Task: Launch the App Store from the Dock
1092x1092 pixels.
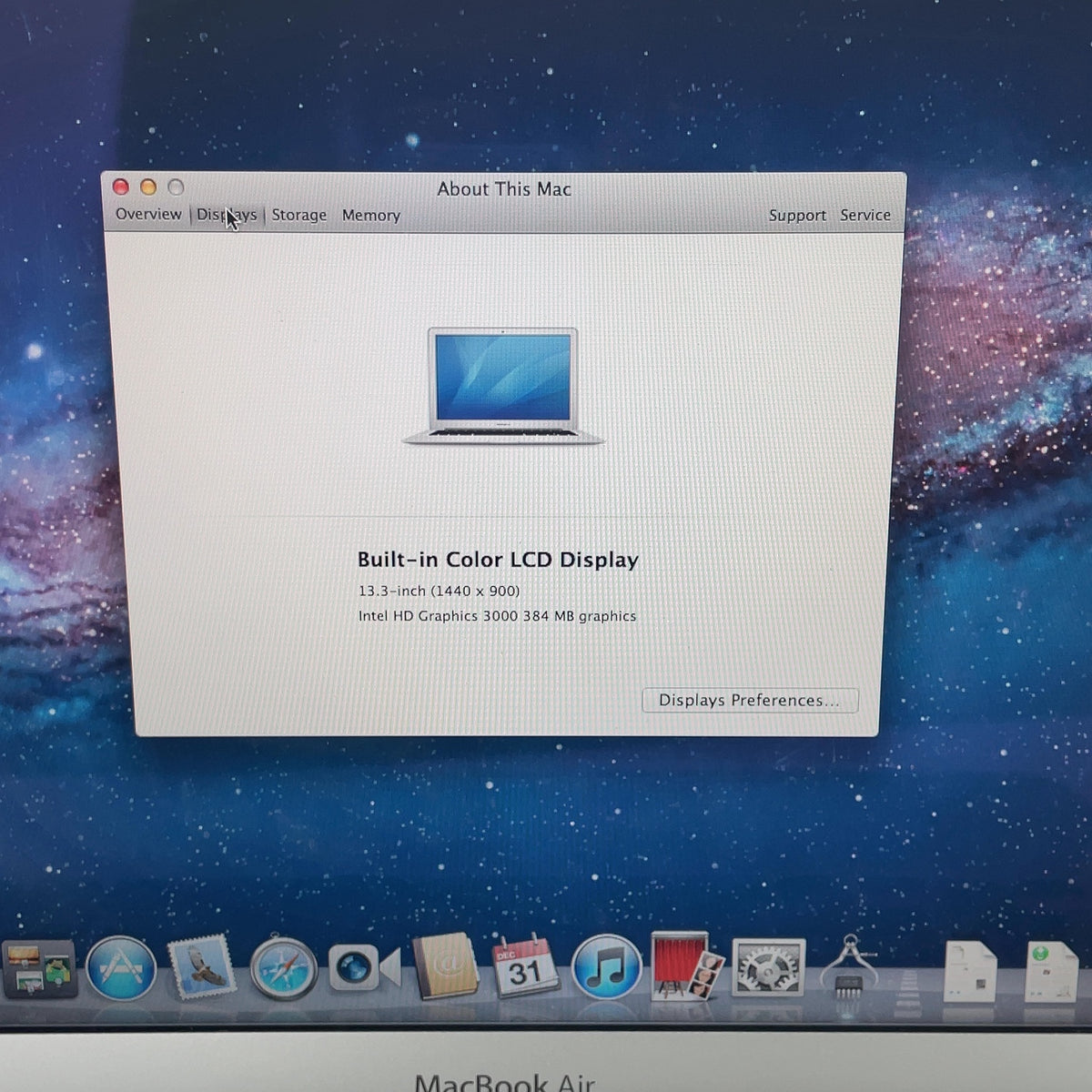Action: tap(121, 968)
